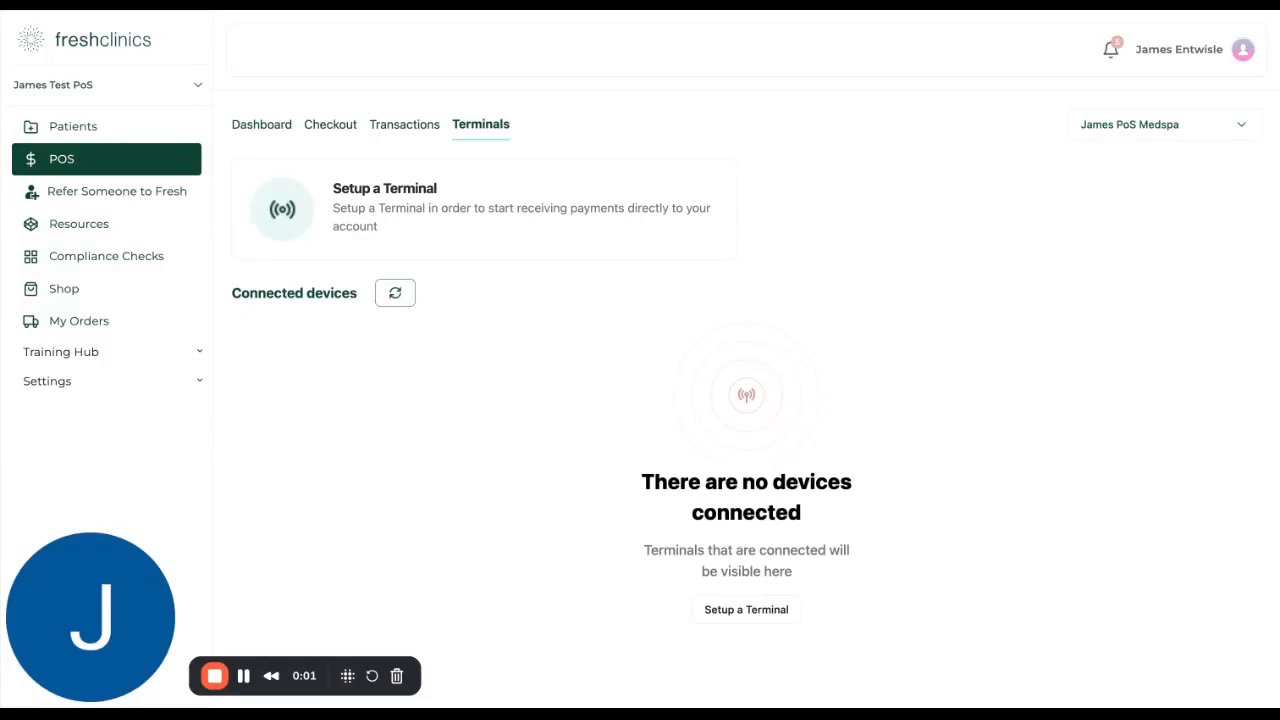Click the Setup a Terminal button
The width and height of the screenshot is (1280, 720).
click(x=746, y=610)
